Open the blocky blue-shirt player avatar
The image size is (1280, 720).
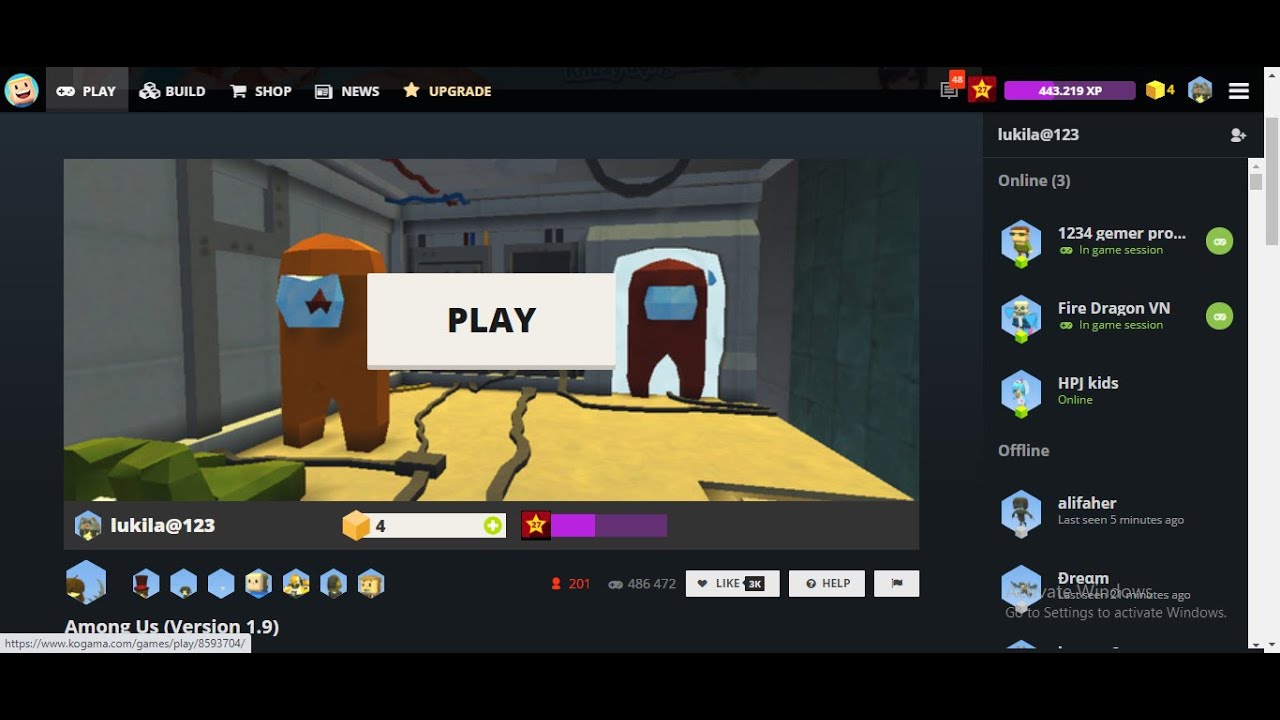tap(258, 583)
